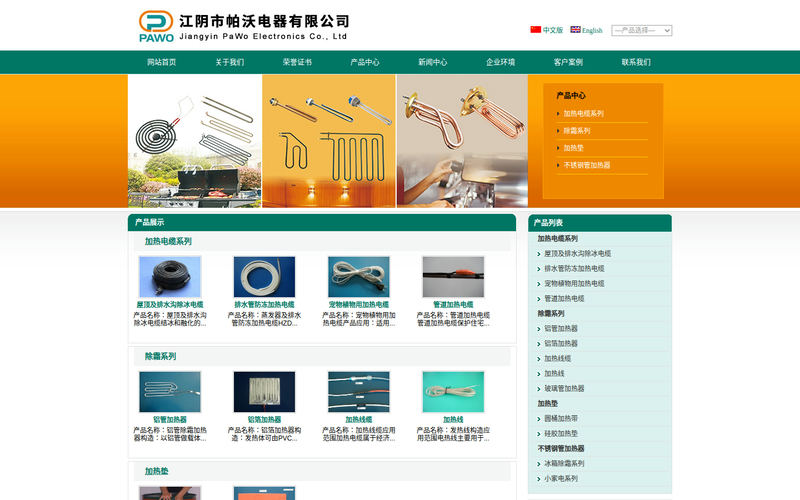
Task: Open pipe heating cable thumbnail
Action: pyautogui.click(x=453, y=277)
